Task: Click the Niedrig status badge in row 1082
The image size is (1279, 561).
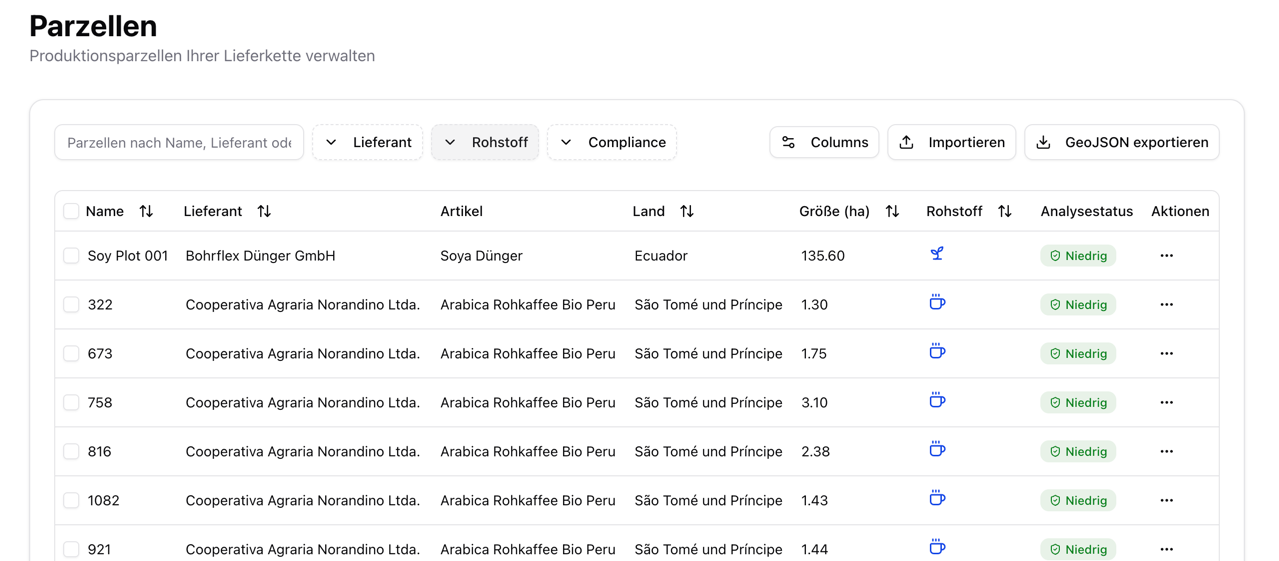Action: click(1078, 501)
